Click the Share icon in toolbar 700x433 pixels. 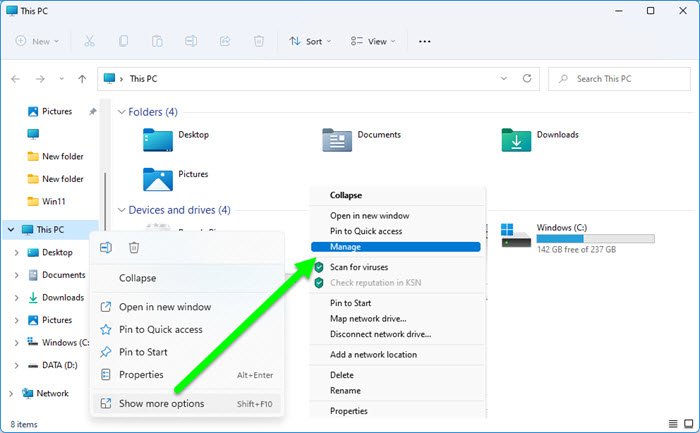[x=225, y=42]
